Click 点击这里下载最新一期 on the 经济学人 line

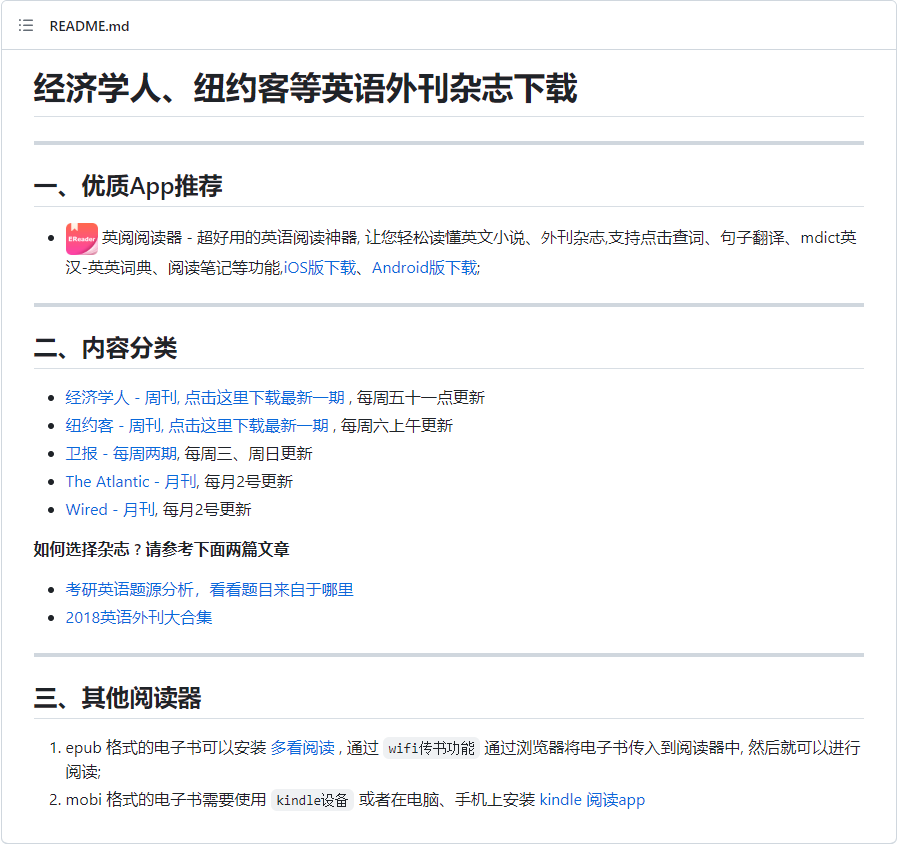264,397
